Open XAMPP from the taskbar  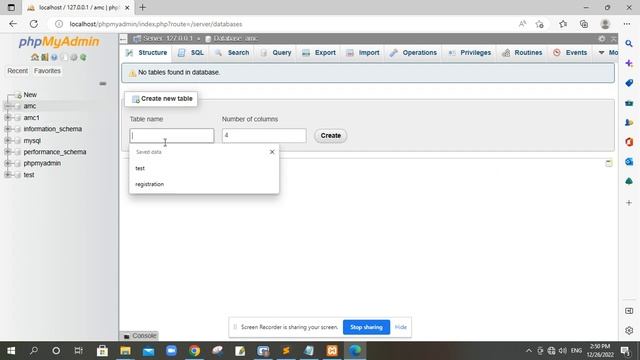[332, 351]
